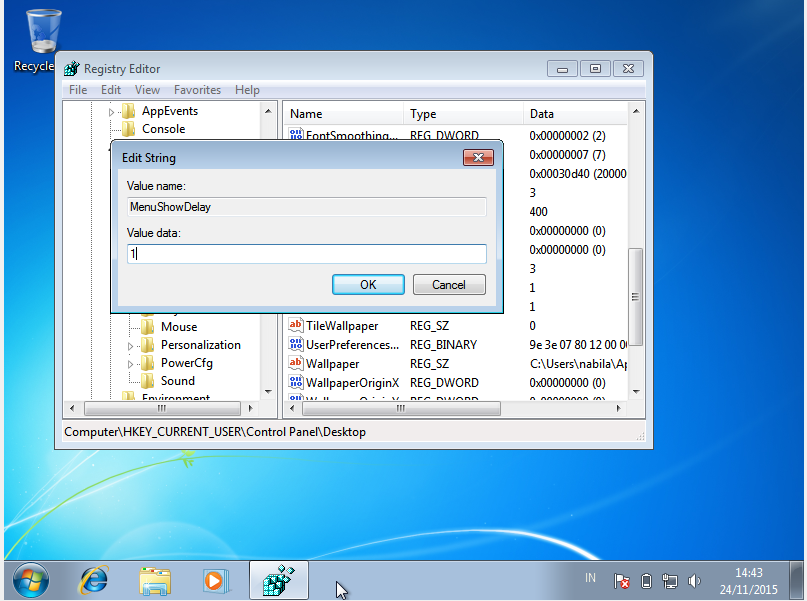Open the File menu
Screen dimensions: 807x601
(78, 90)
